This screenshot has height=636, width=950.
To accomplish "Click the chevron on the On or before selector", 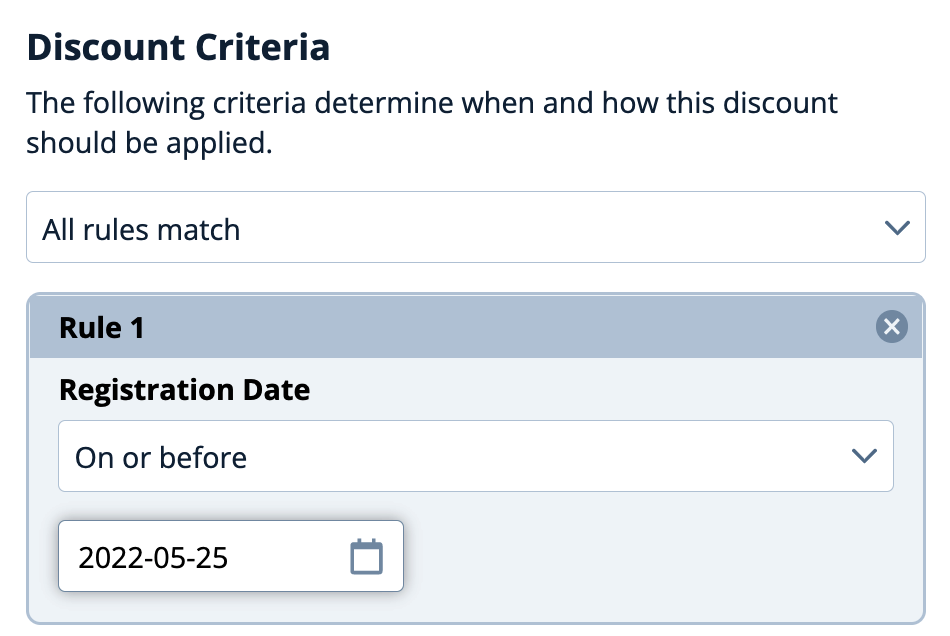I will coord(862,456).
